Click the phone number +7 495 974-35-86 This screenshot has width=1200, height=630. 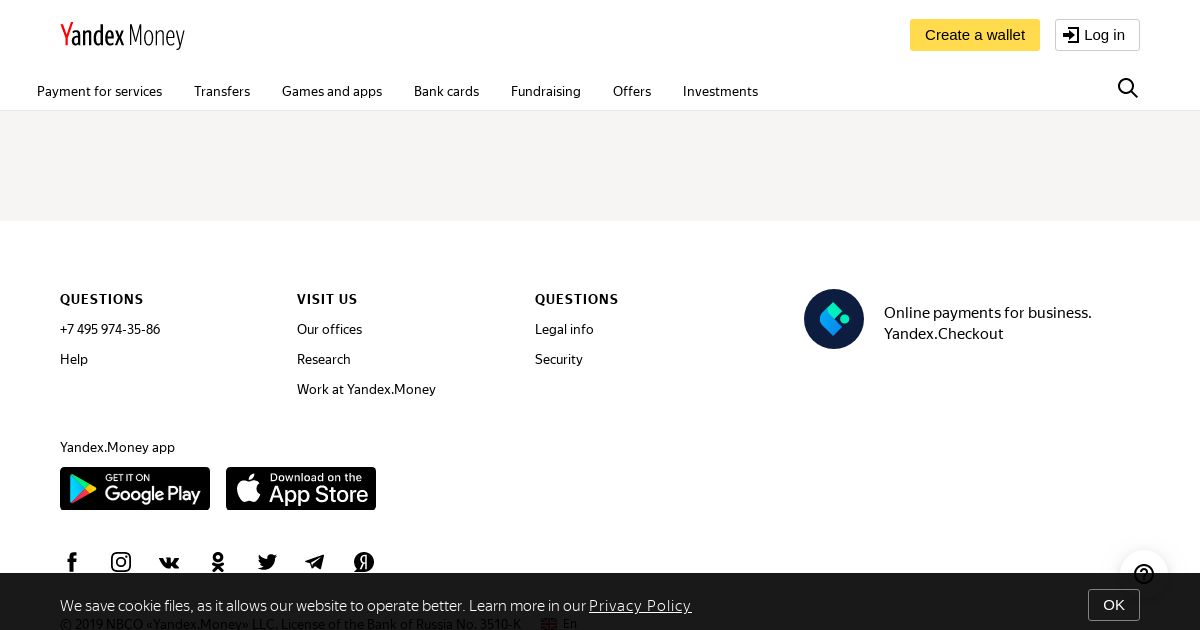tap(110, 329)
